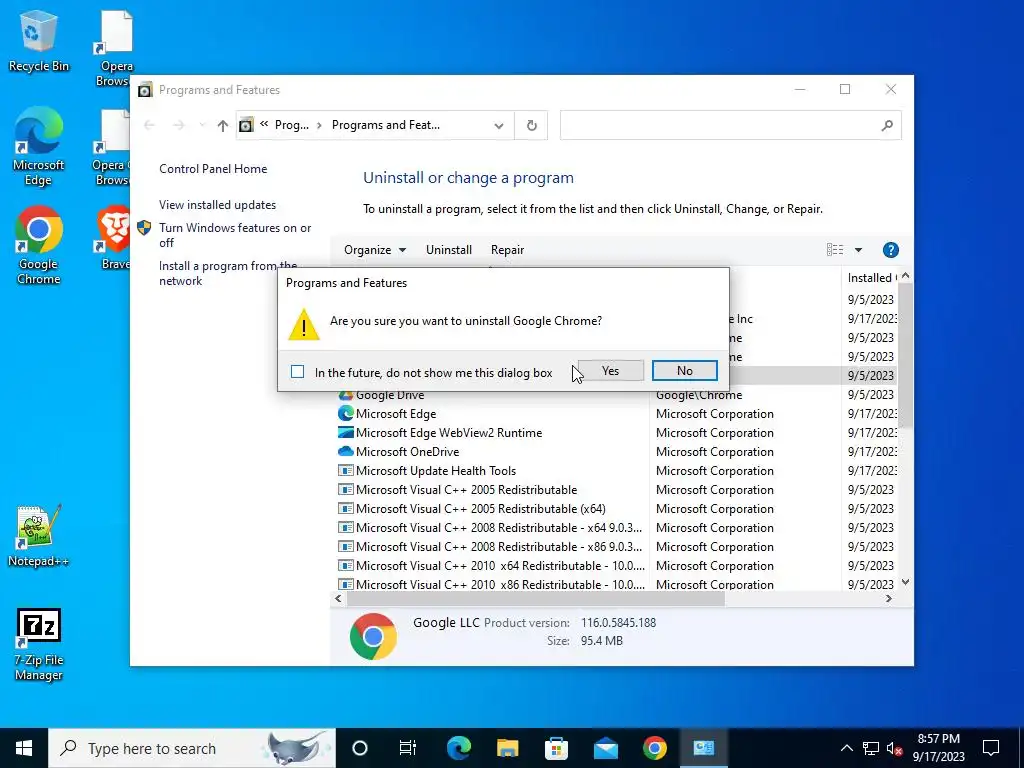Click the horizontal scrollbar right arrow
1024x768 pixels.
(889, 598)
